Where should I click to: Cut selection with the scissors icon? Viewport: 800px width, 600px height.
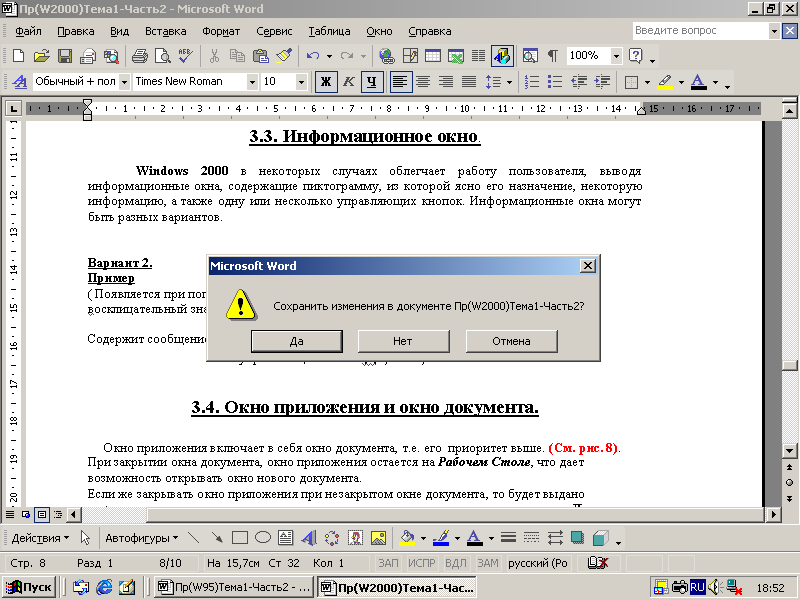click(x=214, y=56)
